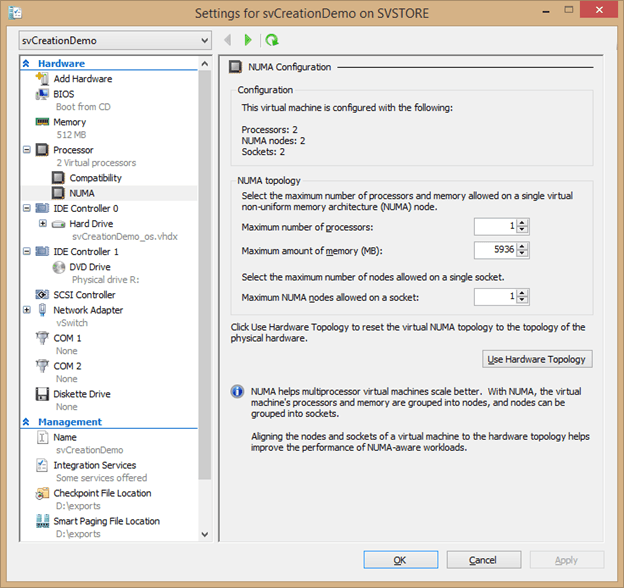This screenshot has width=624, height=588.
Task: Click the 'Physical drive R:' text
Action: coord(105,280)
